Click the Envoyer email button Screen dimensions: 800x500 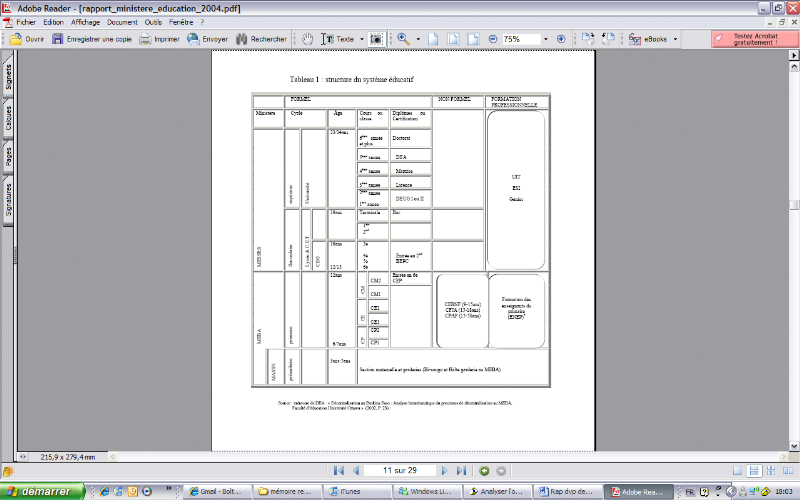tap(207, 39)
